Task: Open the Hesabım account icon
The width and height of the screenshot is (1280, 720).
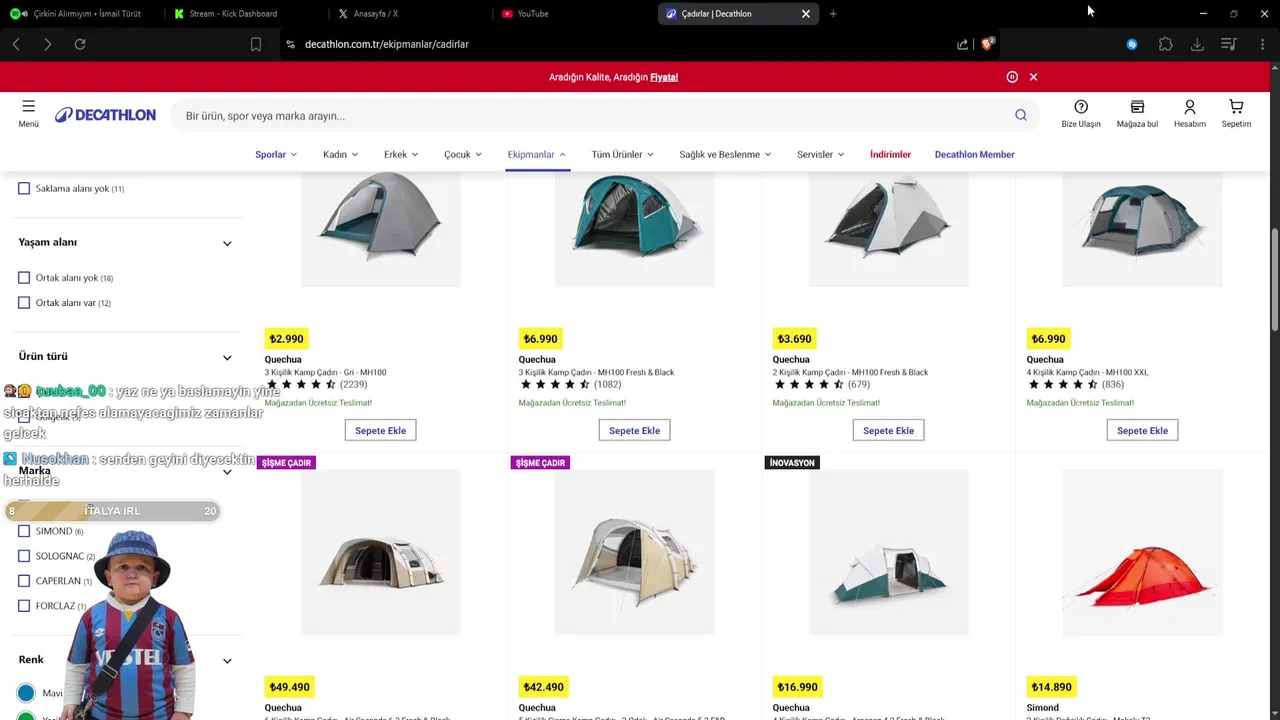Action: (x=1189, y=108)
